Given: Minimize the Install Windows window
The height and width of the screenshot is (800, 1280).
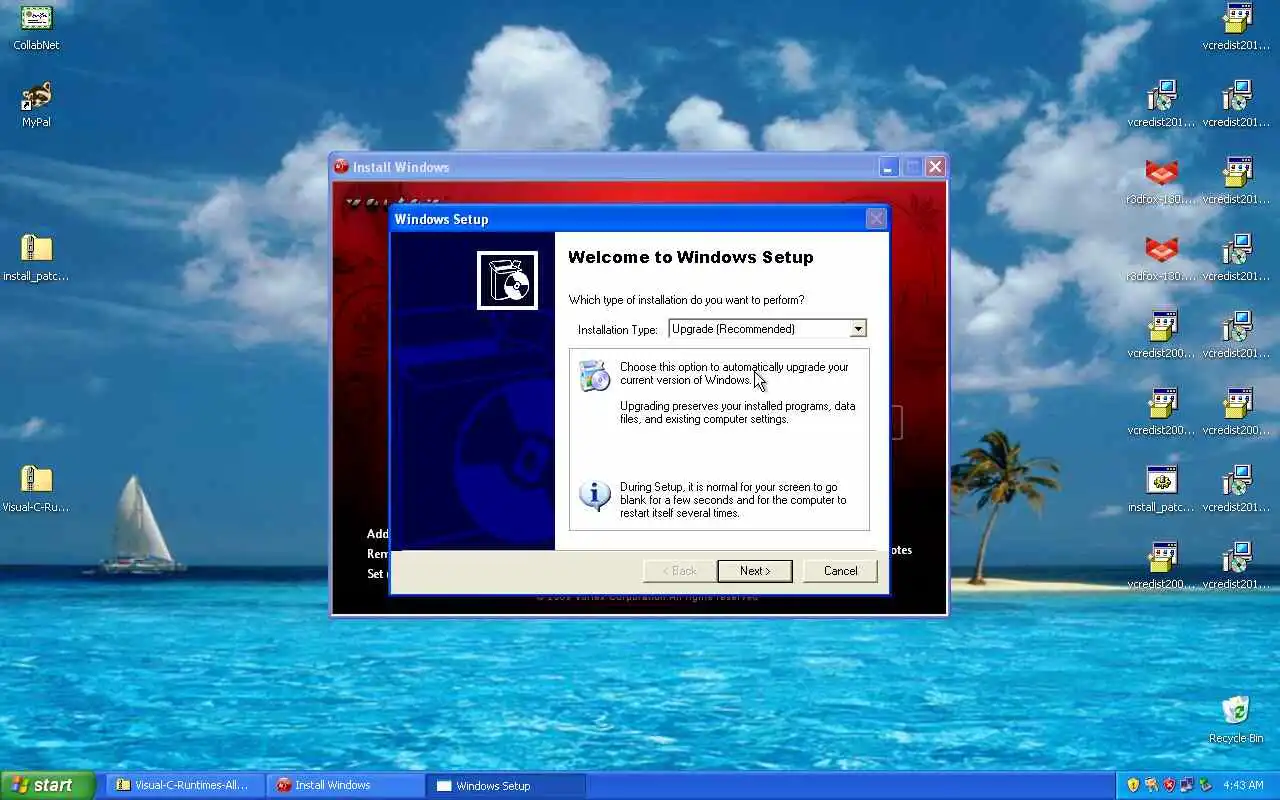Looking at the screenshot, I should (x=888, y=167).
